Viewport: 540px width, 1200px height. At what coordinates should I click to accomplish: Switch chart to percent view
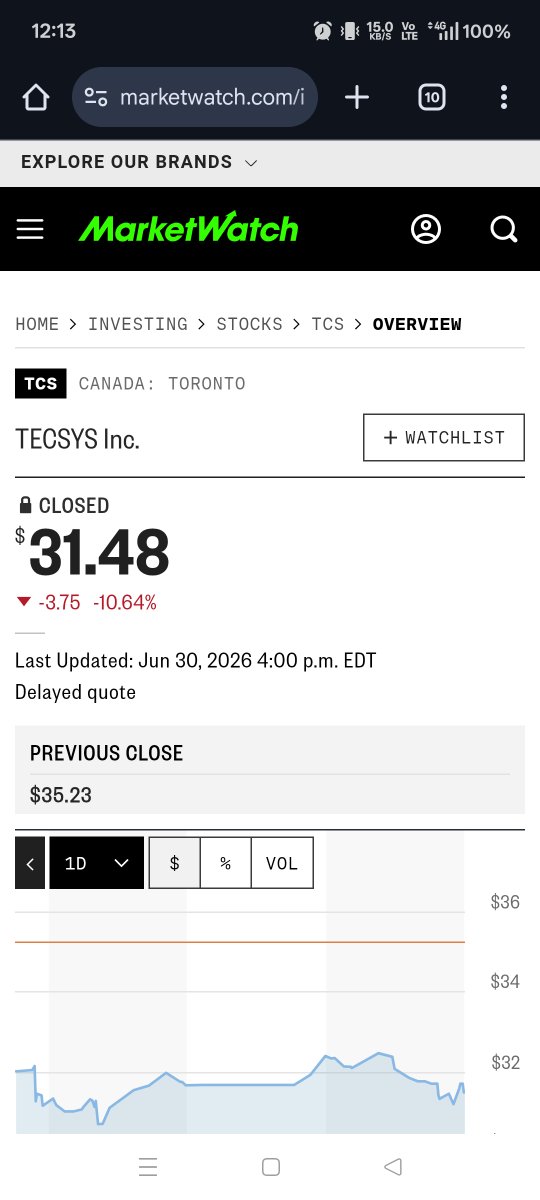coord(226,863)
